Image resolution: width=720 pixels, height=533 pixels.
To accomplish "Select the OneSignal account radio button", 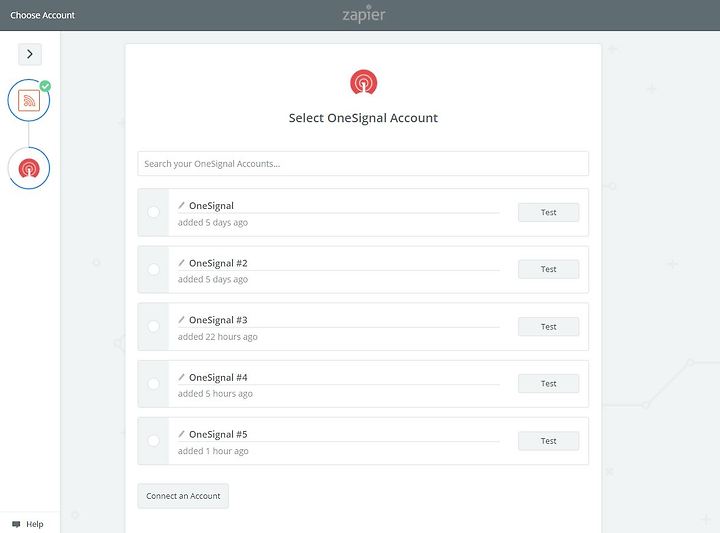I will click(153, 212).
